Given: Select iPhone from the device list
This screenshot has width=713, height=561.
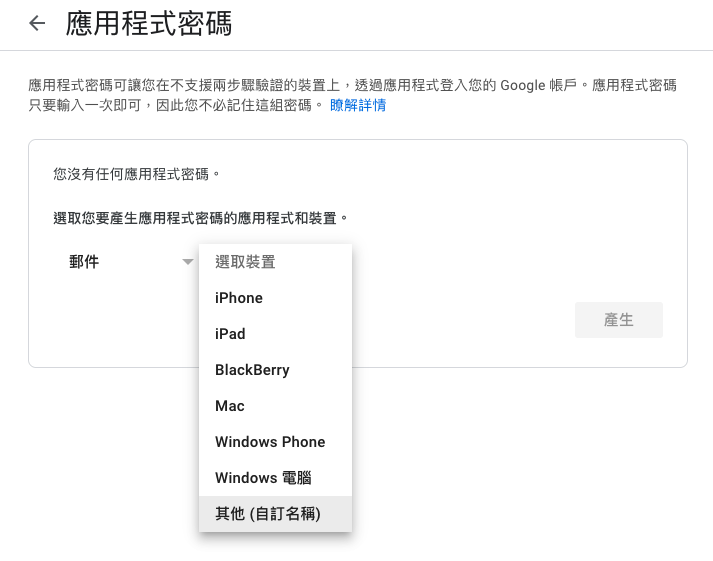Looking at the screenshot, I should click(x=239, y=298).
